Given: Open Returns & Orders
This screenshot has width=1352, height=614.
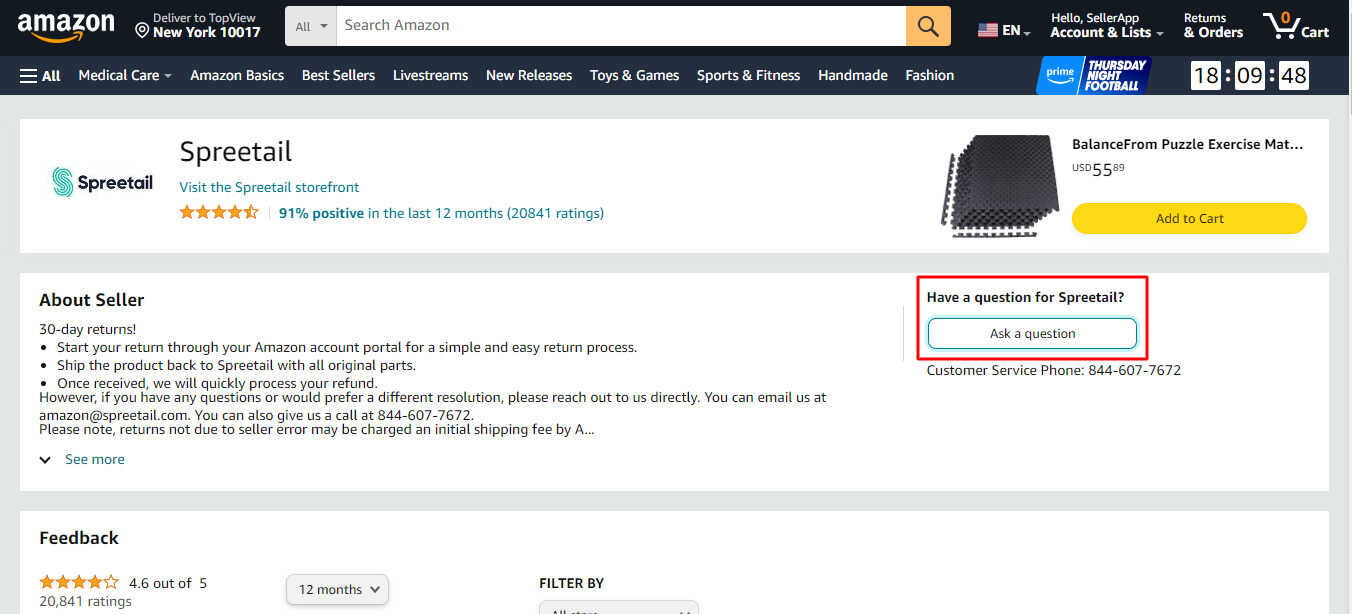Looking at the screenshot, I should point(1213,26).
